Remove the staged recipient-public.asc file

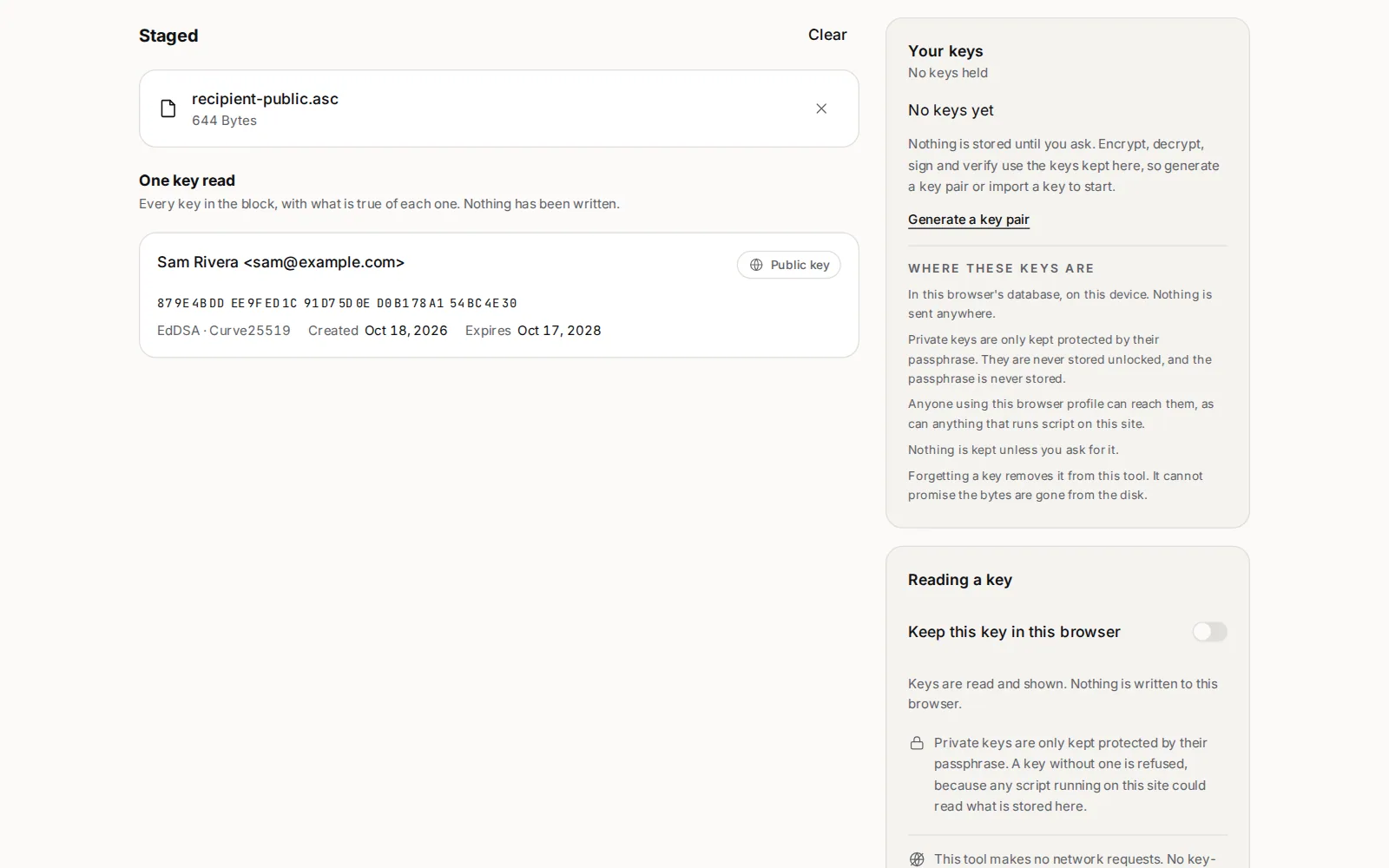821,108
